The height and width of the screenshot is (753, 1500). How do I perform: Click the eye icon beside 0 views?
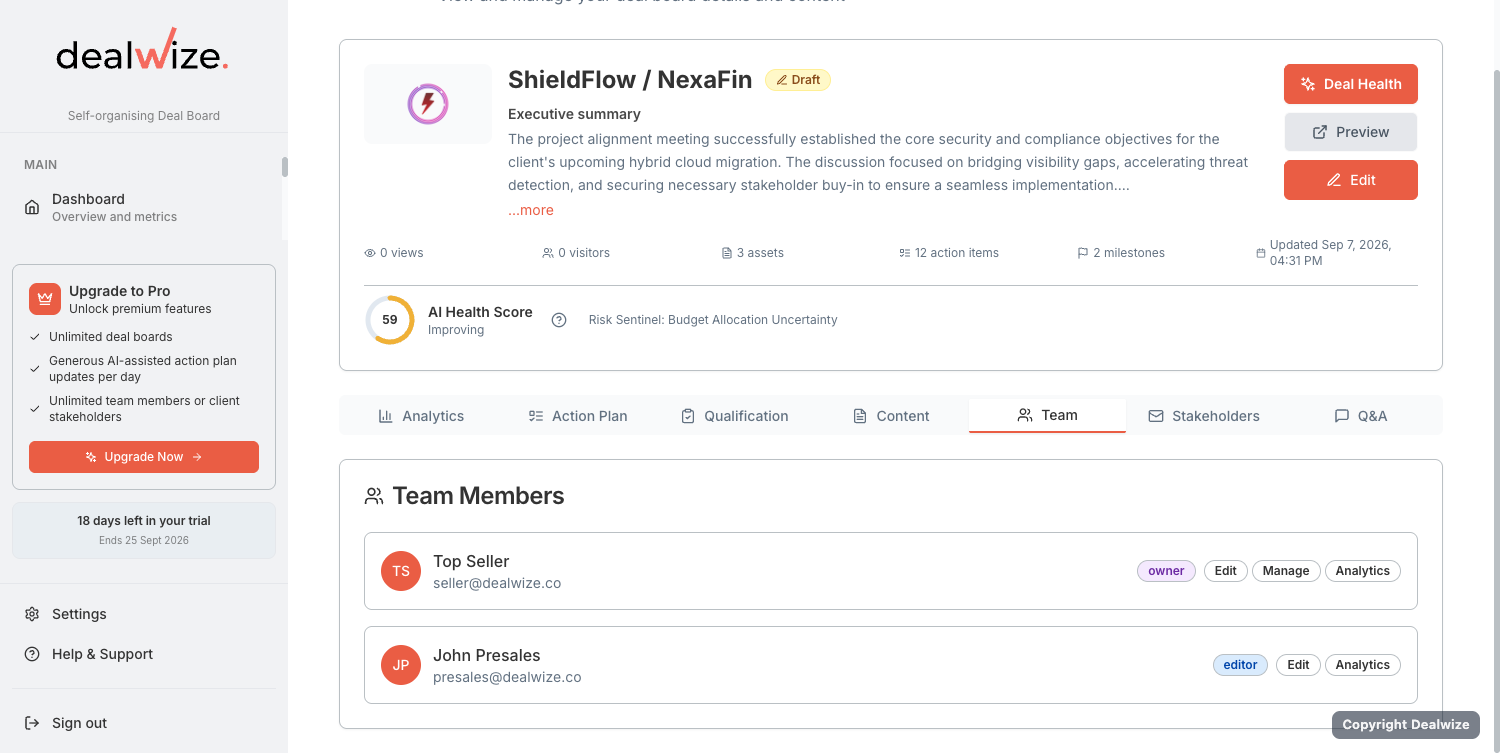(x=370, y=253)
